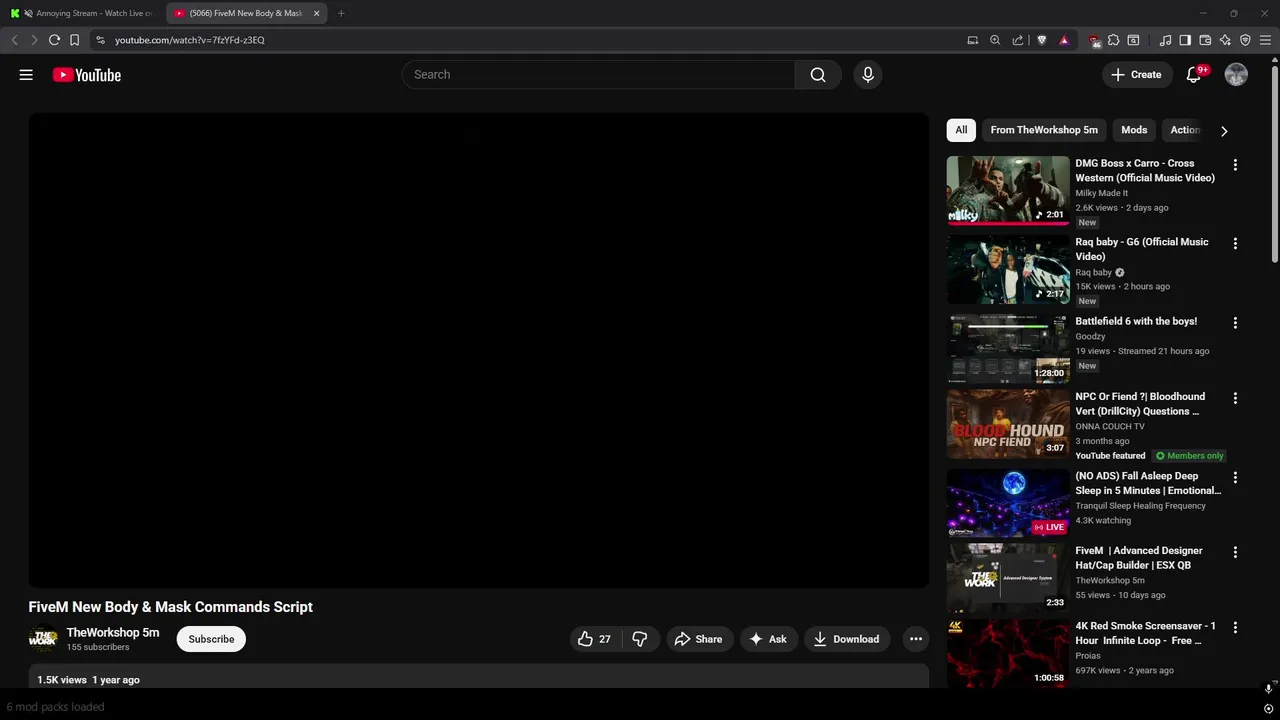Reload the page in browser toolbar
Viewport: 1280px width, 720px height.
pos(54,40)
